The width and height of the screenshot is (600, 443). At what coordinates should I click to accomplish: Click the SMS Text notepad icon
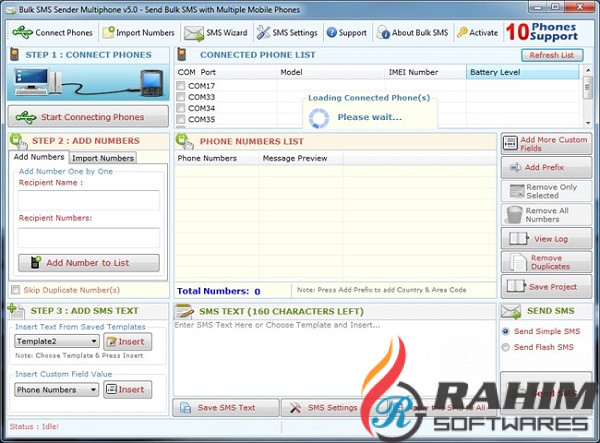tap(184, 311)
